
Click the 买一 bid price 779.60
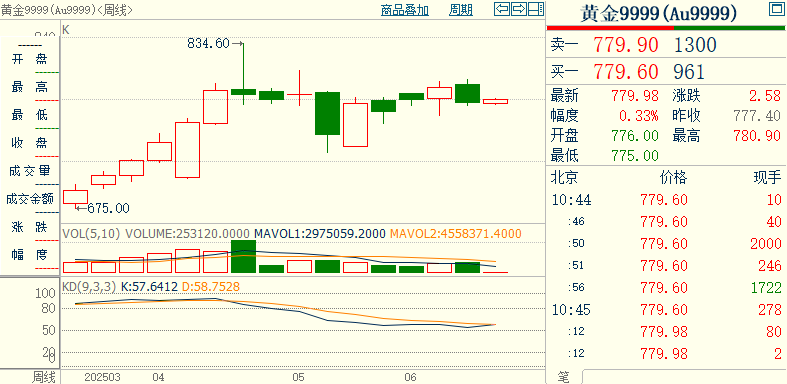[625, 72]
